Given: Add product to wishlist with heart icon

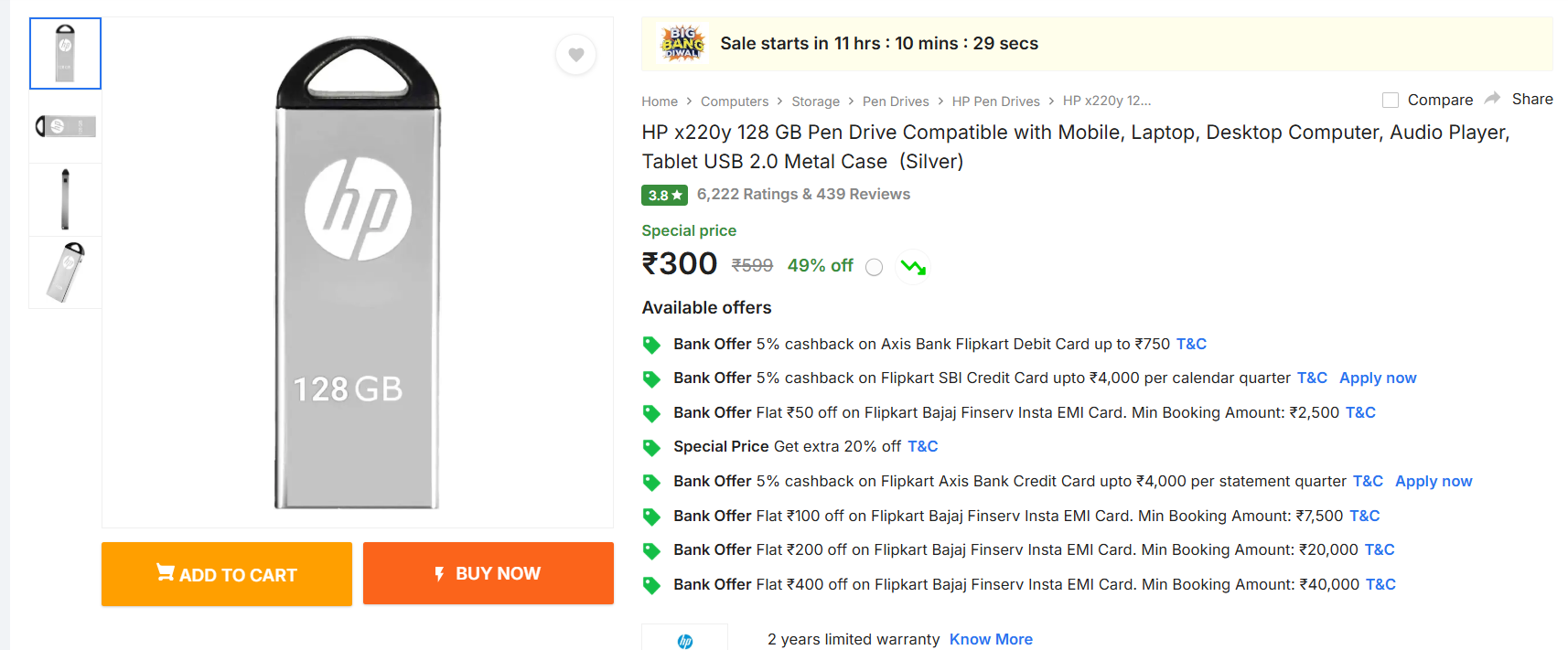Looking at the screenshot, I should pyautogui.click(x=575, y=55).
